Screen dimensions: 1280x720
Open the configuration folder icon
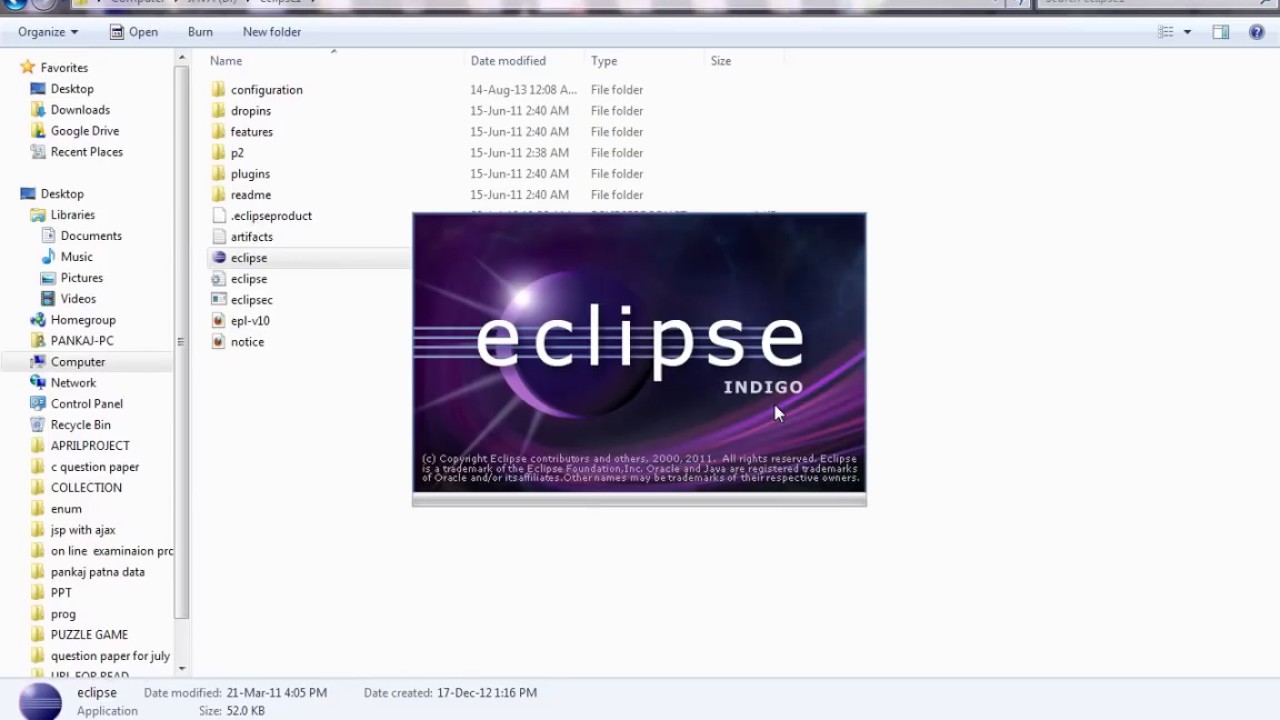(220, 89)
